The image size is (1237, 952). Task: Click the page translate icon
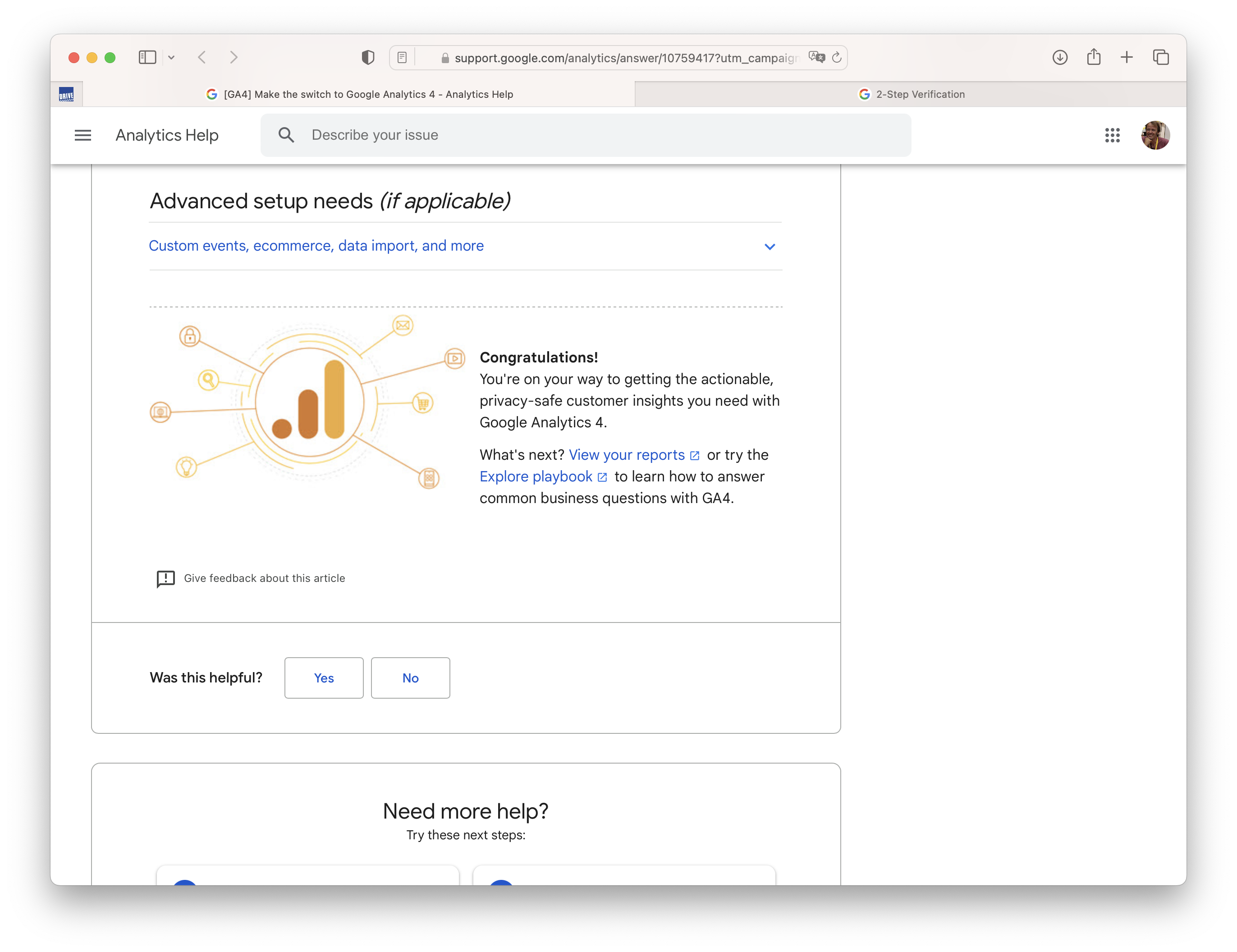[816, 57]
